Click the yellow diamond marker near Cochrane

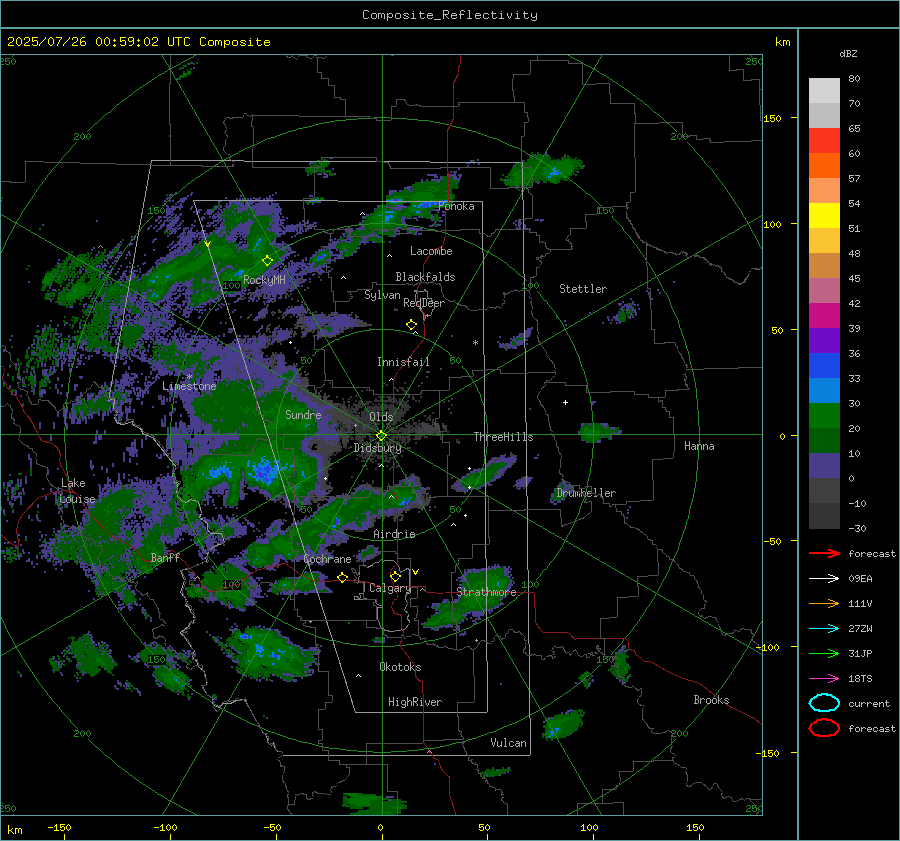pos(343,577)
